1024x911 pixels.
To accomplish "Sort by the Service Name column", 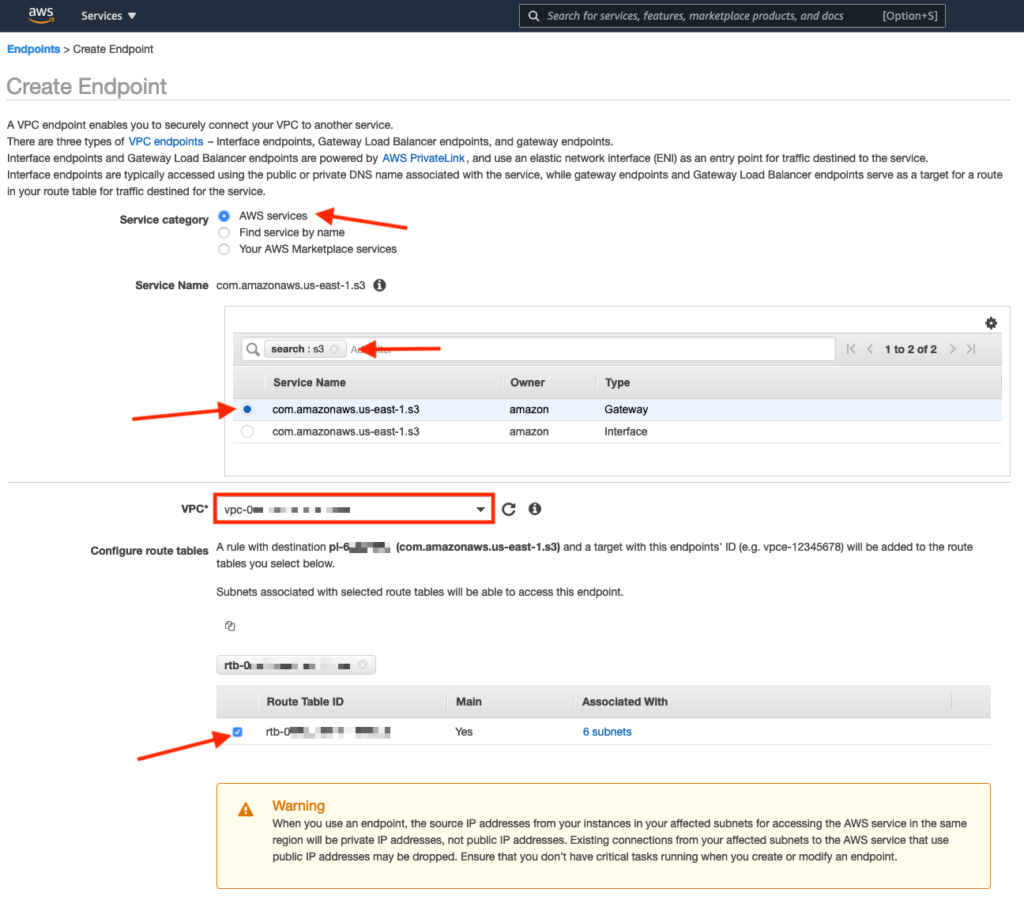I will point(310,383).
